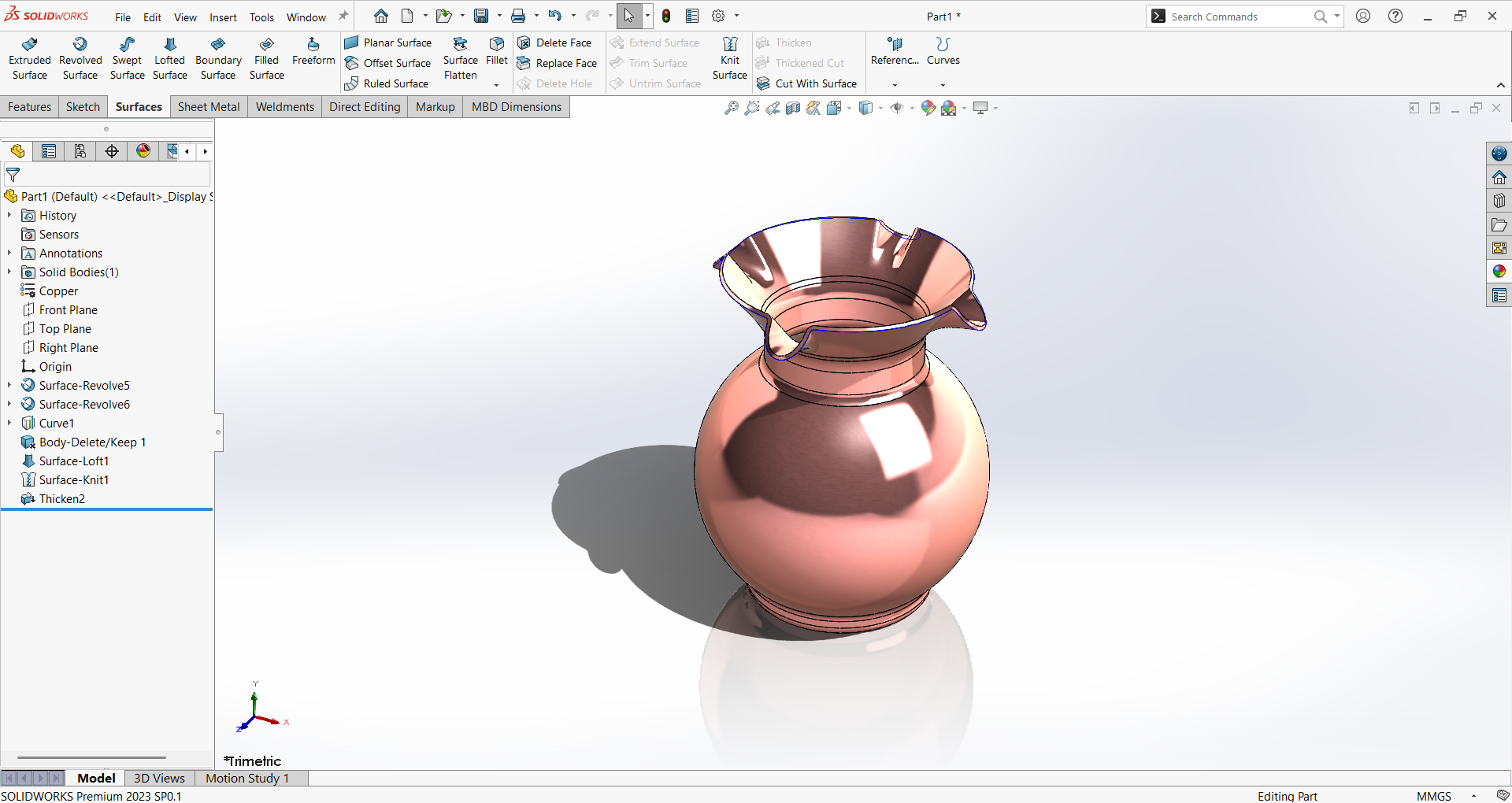Switch to the Sheet Metal tab
The width and height of the screenshot is (1512, 803).
coord(209,107)
